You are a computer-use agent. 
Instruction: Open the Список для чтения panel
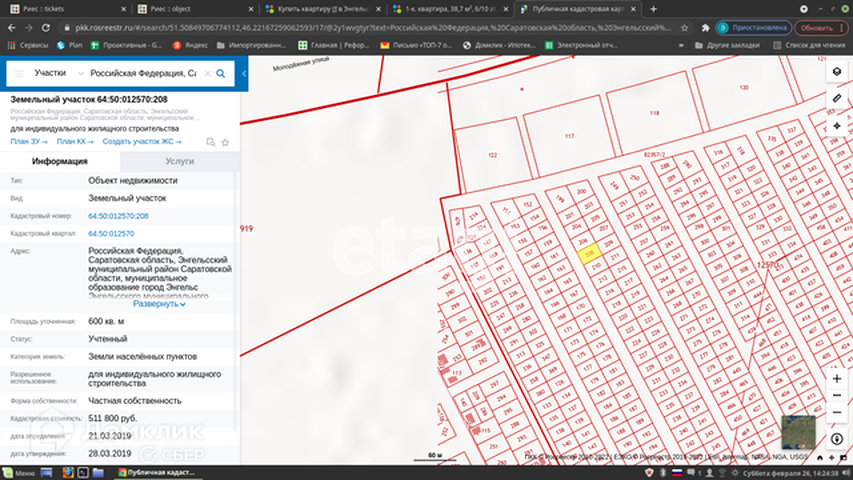coord(809,45)
